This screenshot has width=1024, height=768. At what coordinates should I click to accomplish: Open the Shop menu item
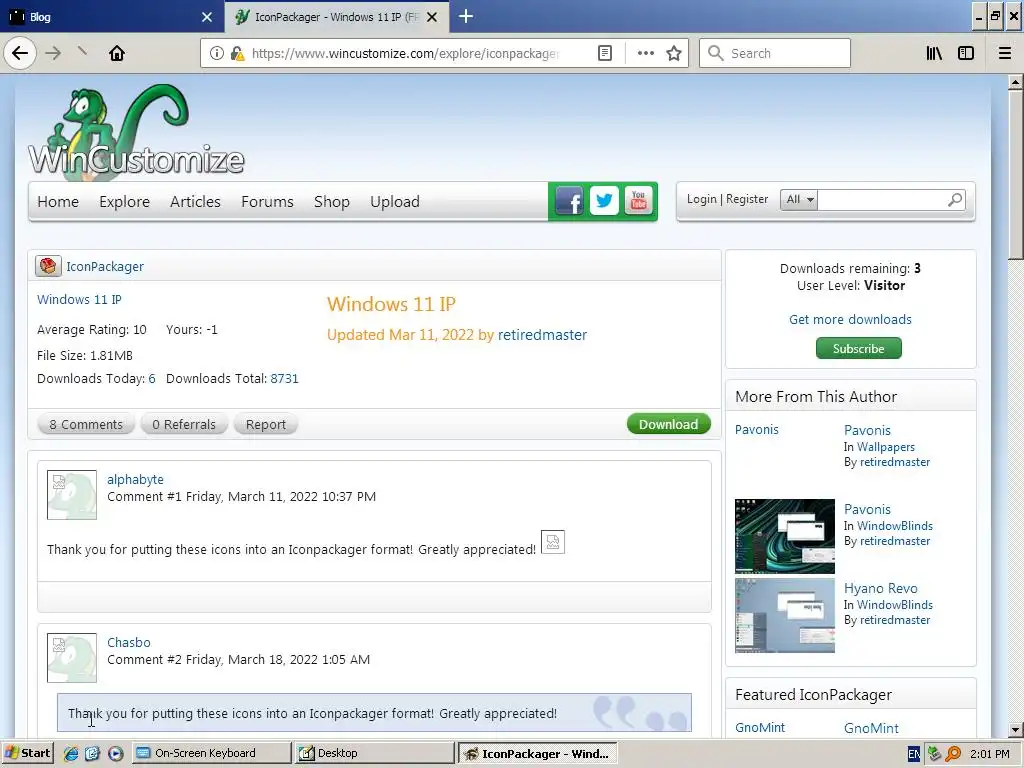[x=332, y=201]
